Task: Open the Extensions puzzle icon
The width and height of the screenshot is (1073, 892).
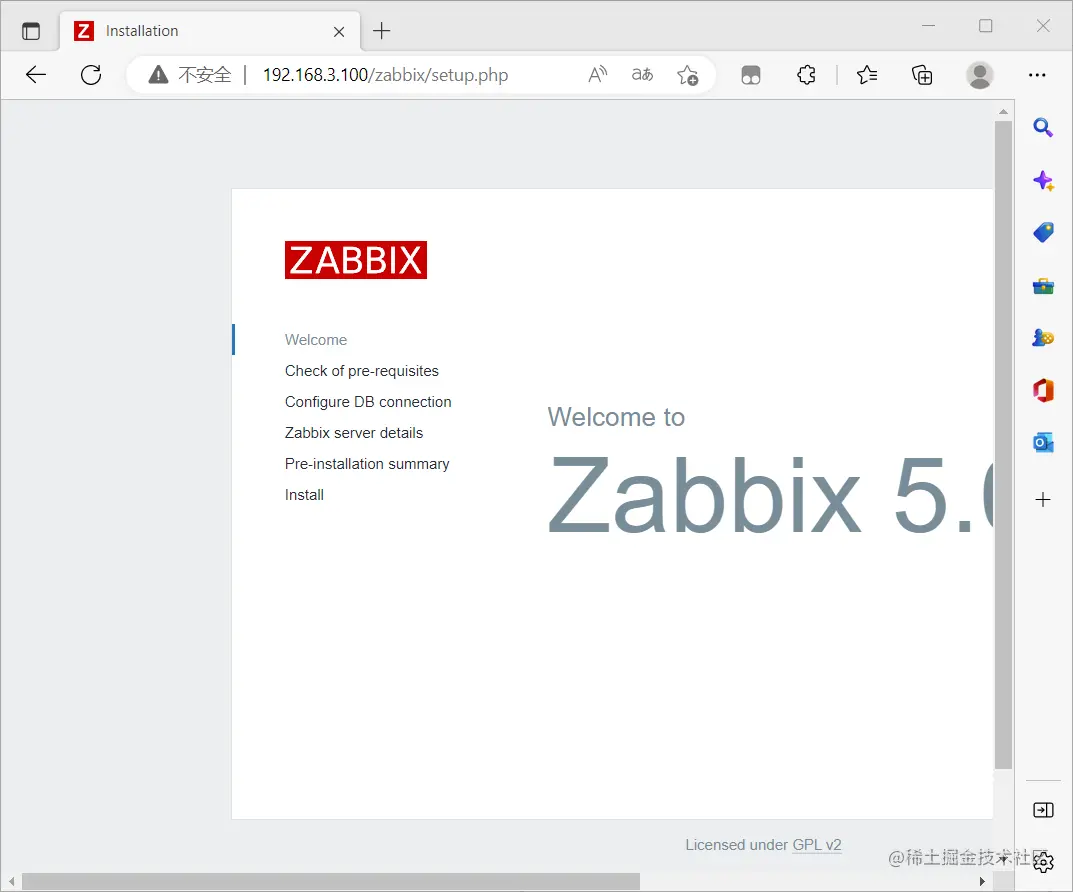Action: (x=806, y=75)
